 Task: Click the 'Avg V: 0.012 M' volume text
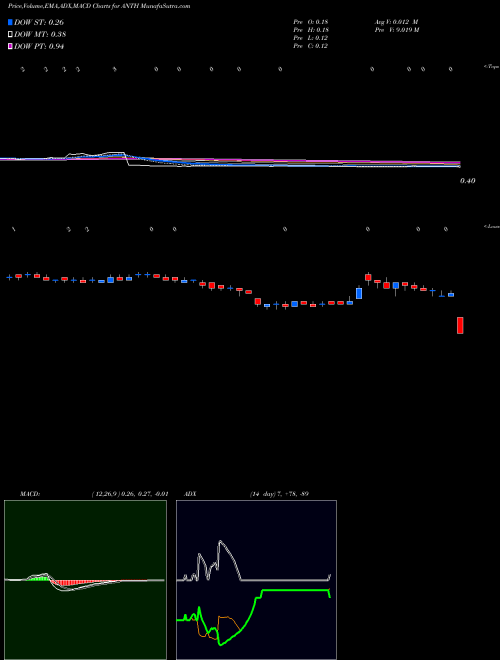tap(396, 22)
